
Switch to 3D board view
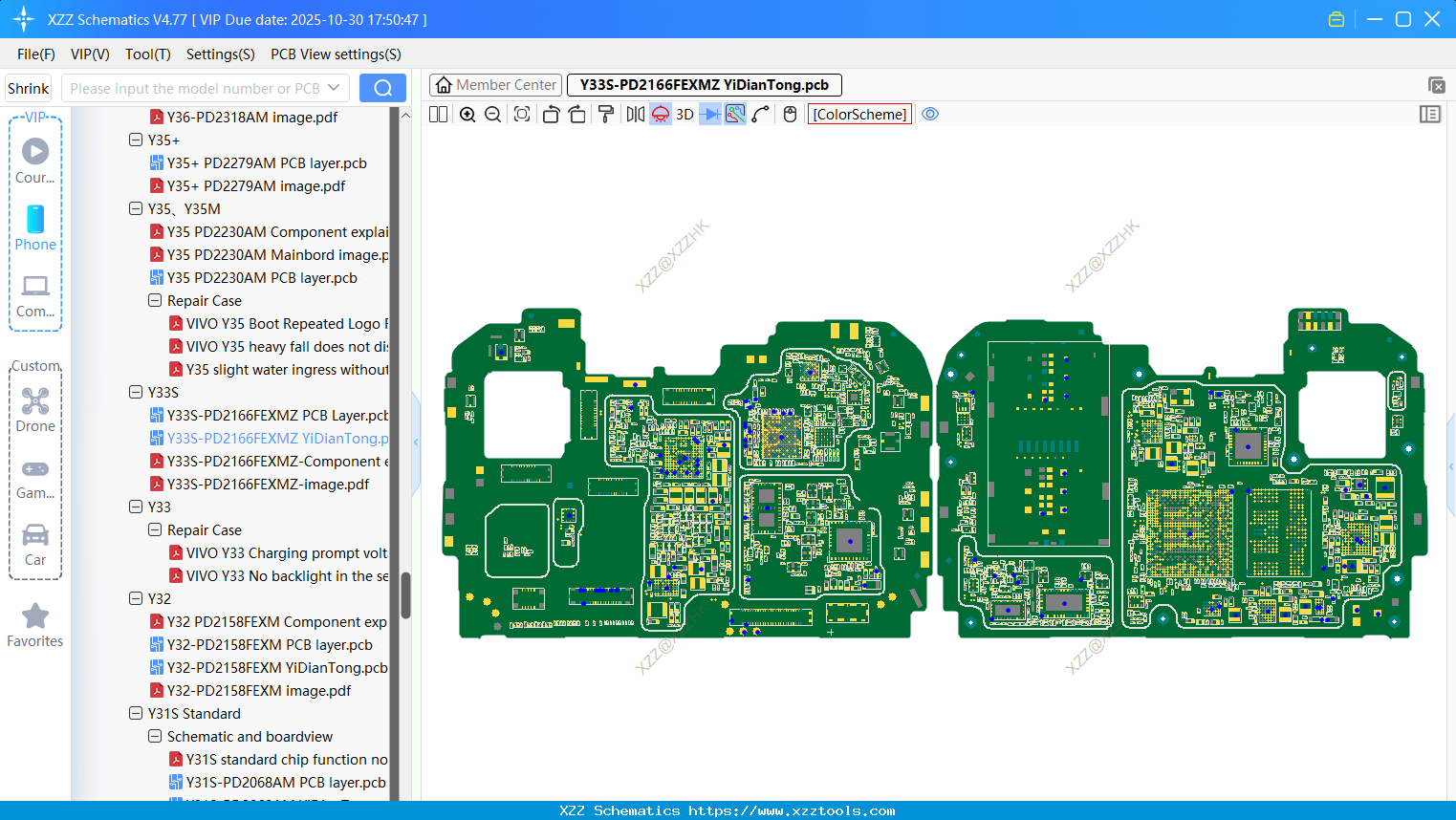(684, 114)
